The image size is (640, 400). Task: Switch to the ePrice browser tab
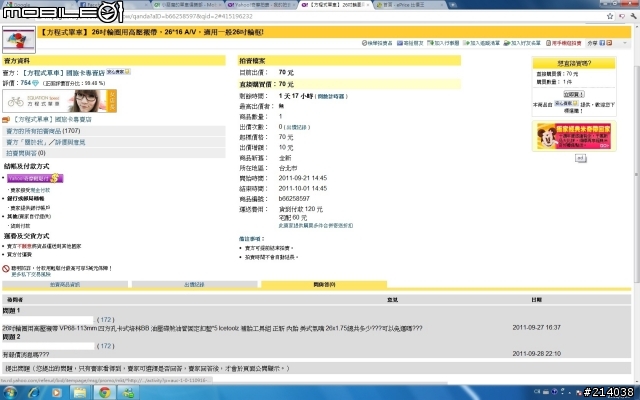tap(409, 4)
